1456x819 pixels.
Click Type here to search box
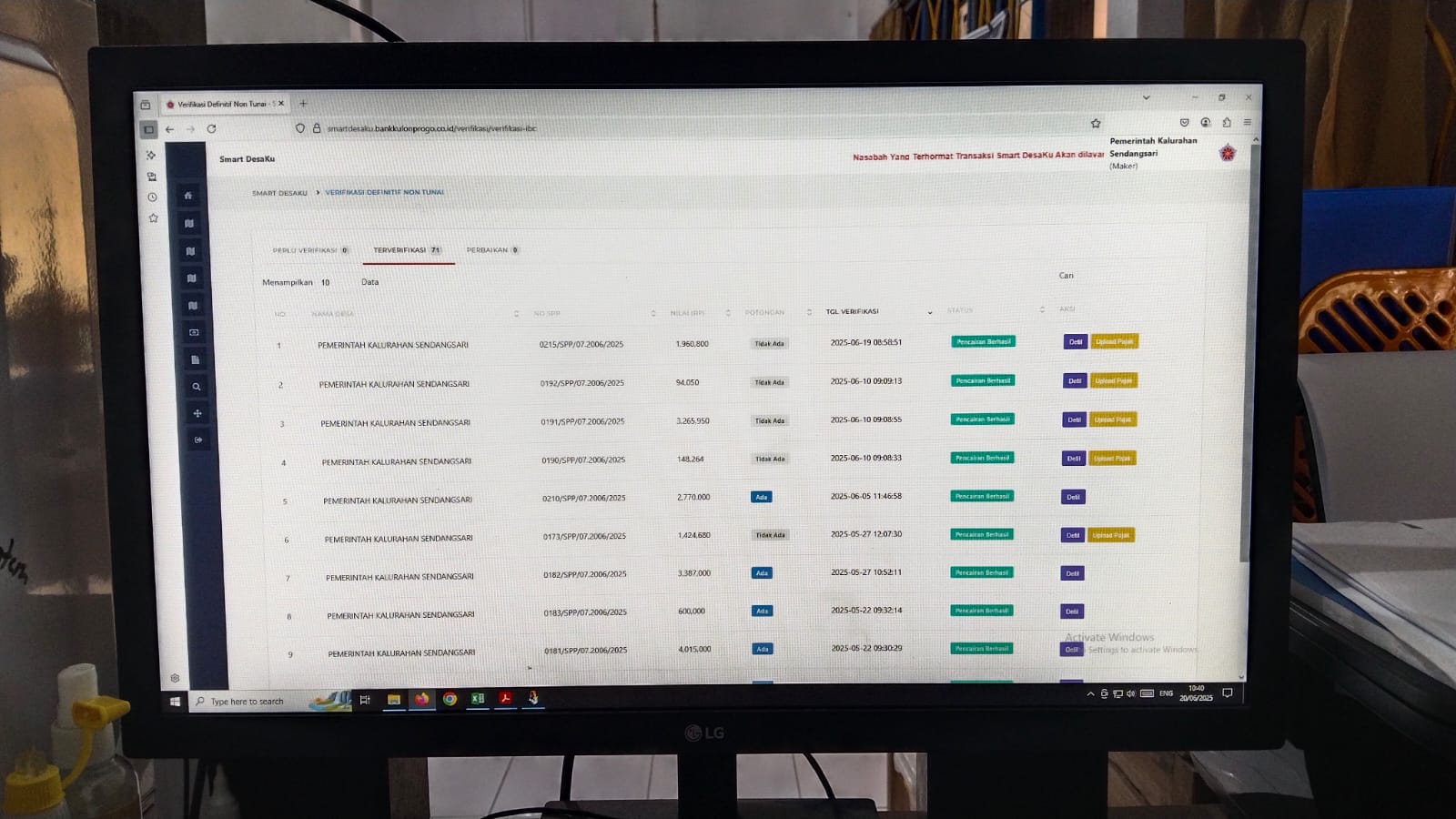tap(270, 702)
